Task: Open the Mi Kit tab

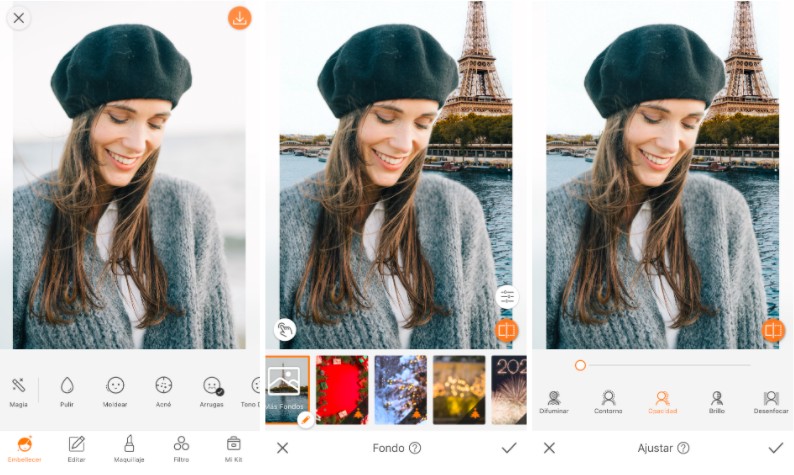Action: click(233, 449)
